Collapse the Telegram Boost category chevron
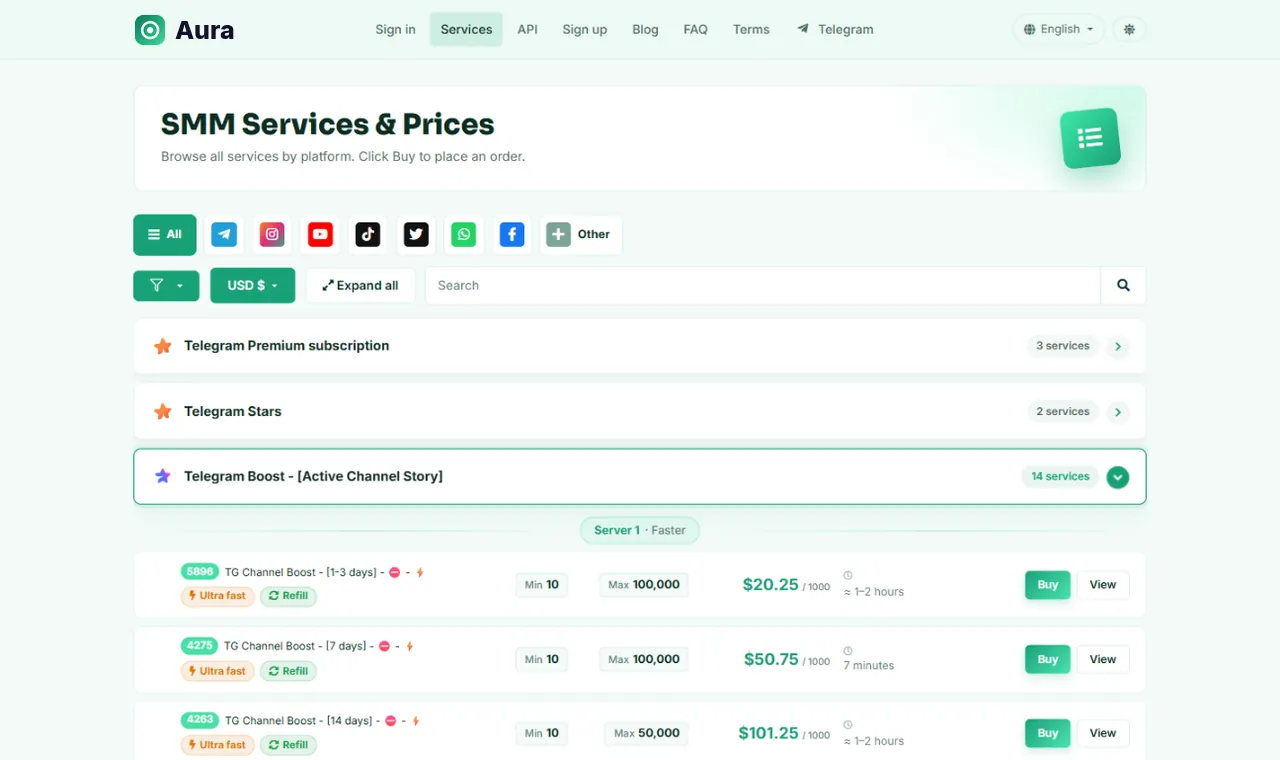Screen dimensions: 1280x760 point(1118,477)
